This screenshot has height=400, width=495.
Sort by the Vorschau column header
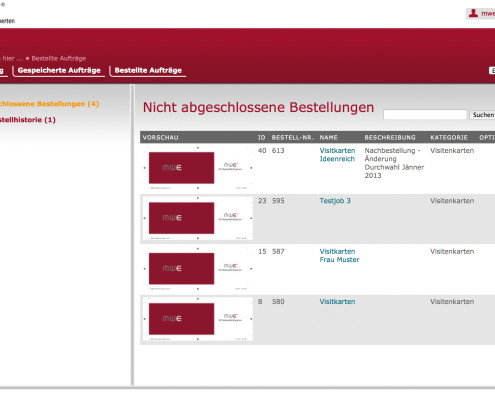[x=160, y=137]
